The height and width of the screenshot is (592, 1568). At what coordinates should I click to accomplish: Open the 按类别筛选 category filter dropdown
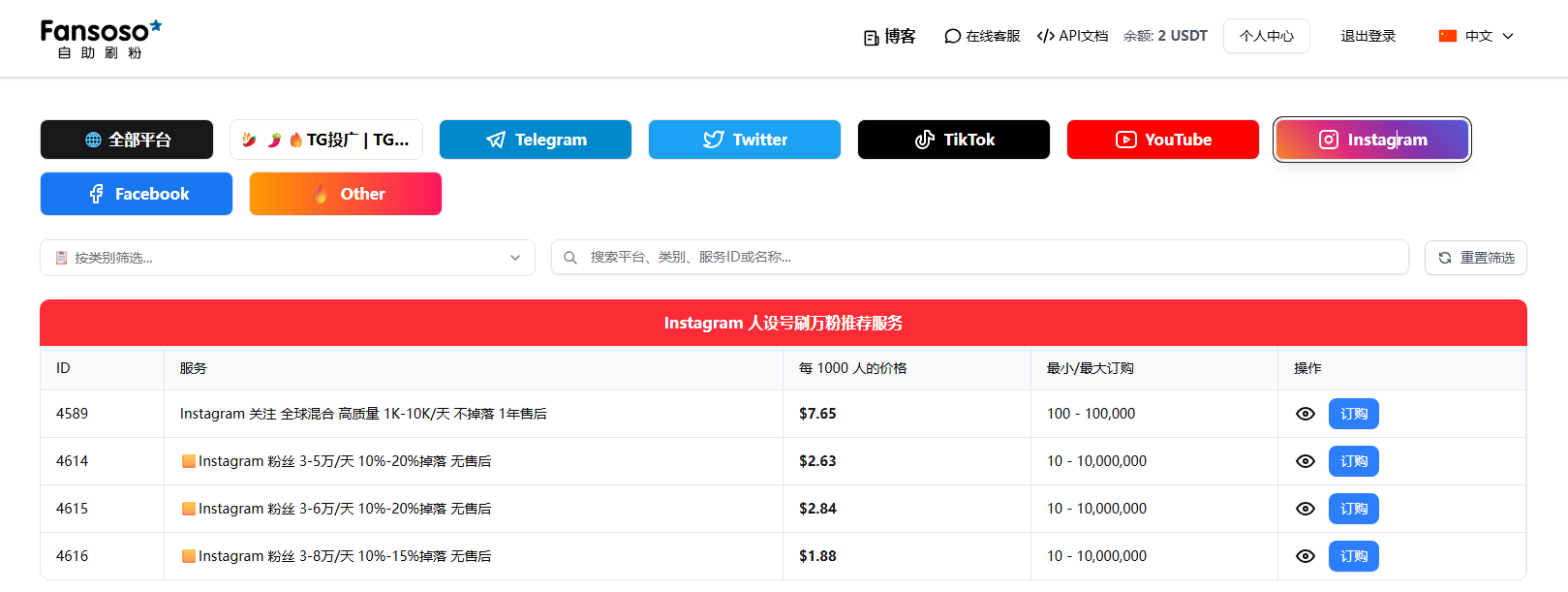click(x=288, y=258)
